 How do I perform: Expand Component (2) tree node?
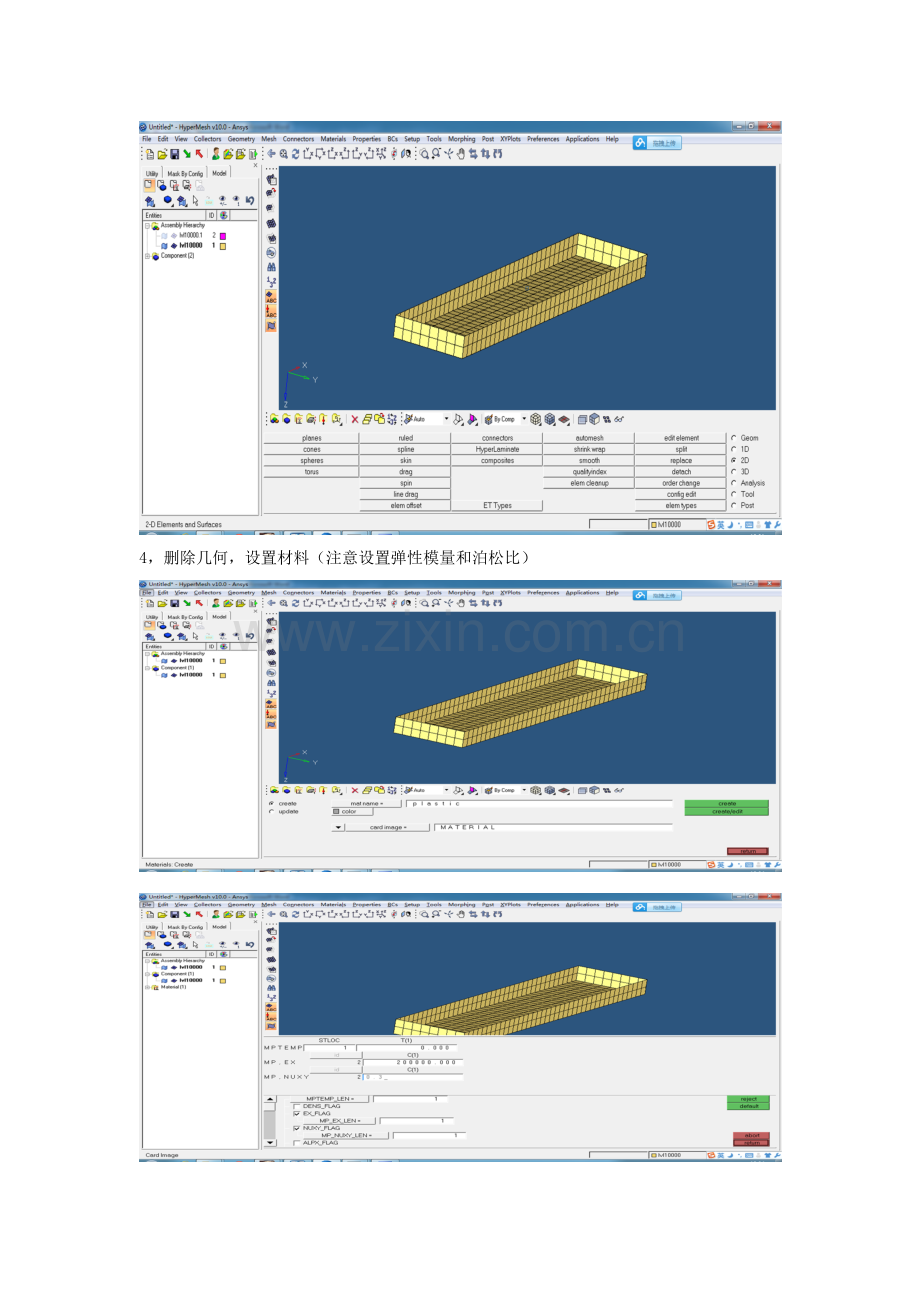[x=147, y=255]
